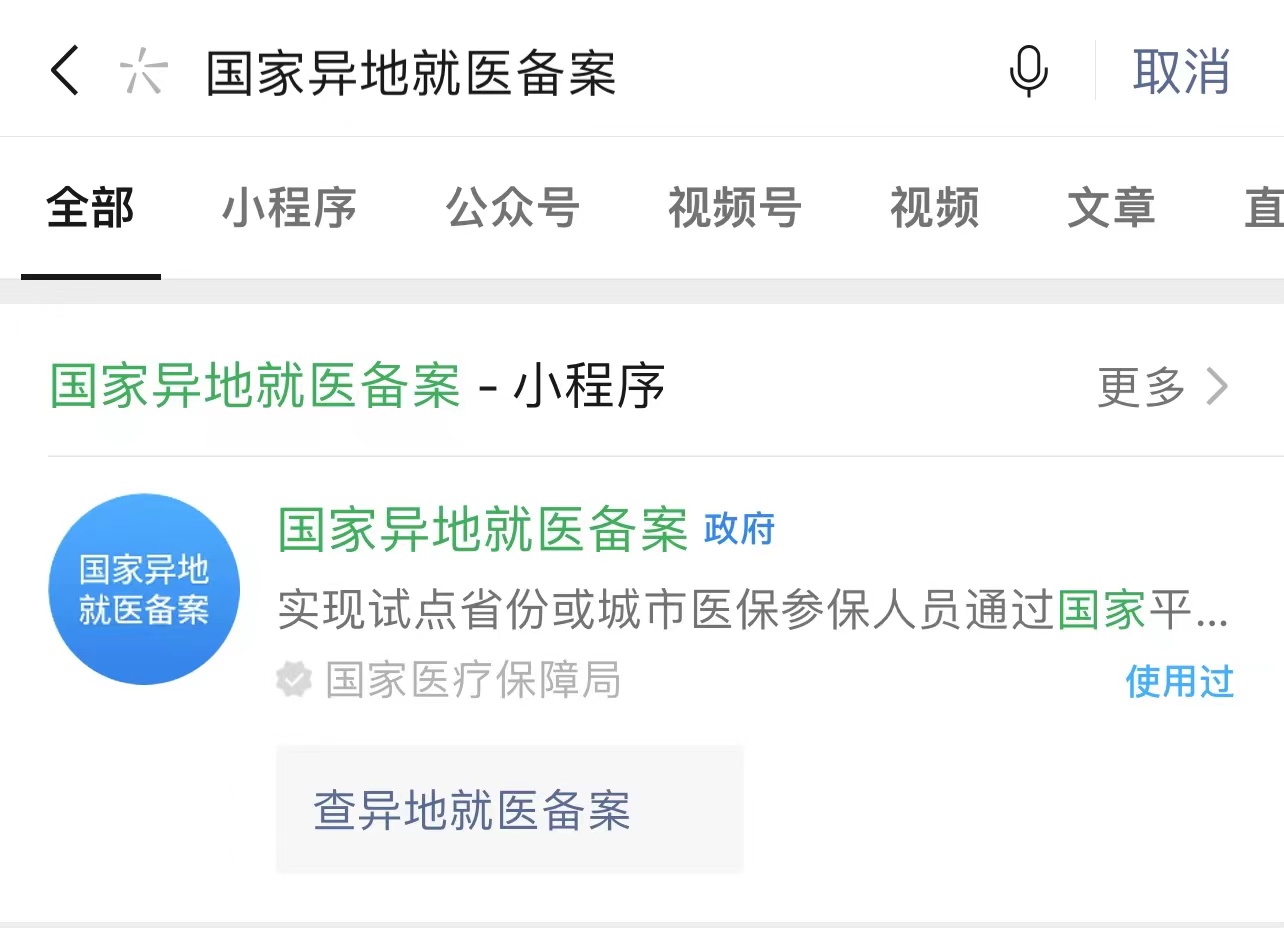Image resolution: width=1284 pixels, height=928 pixels.
Task: Open 更多 mini program results
Action: (x=1163, y=386)
